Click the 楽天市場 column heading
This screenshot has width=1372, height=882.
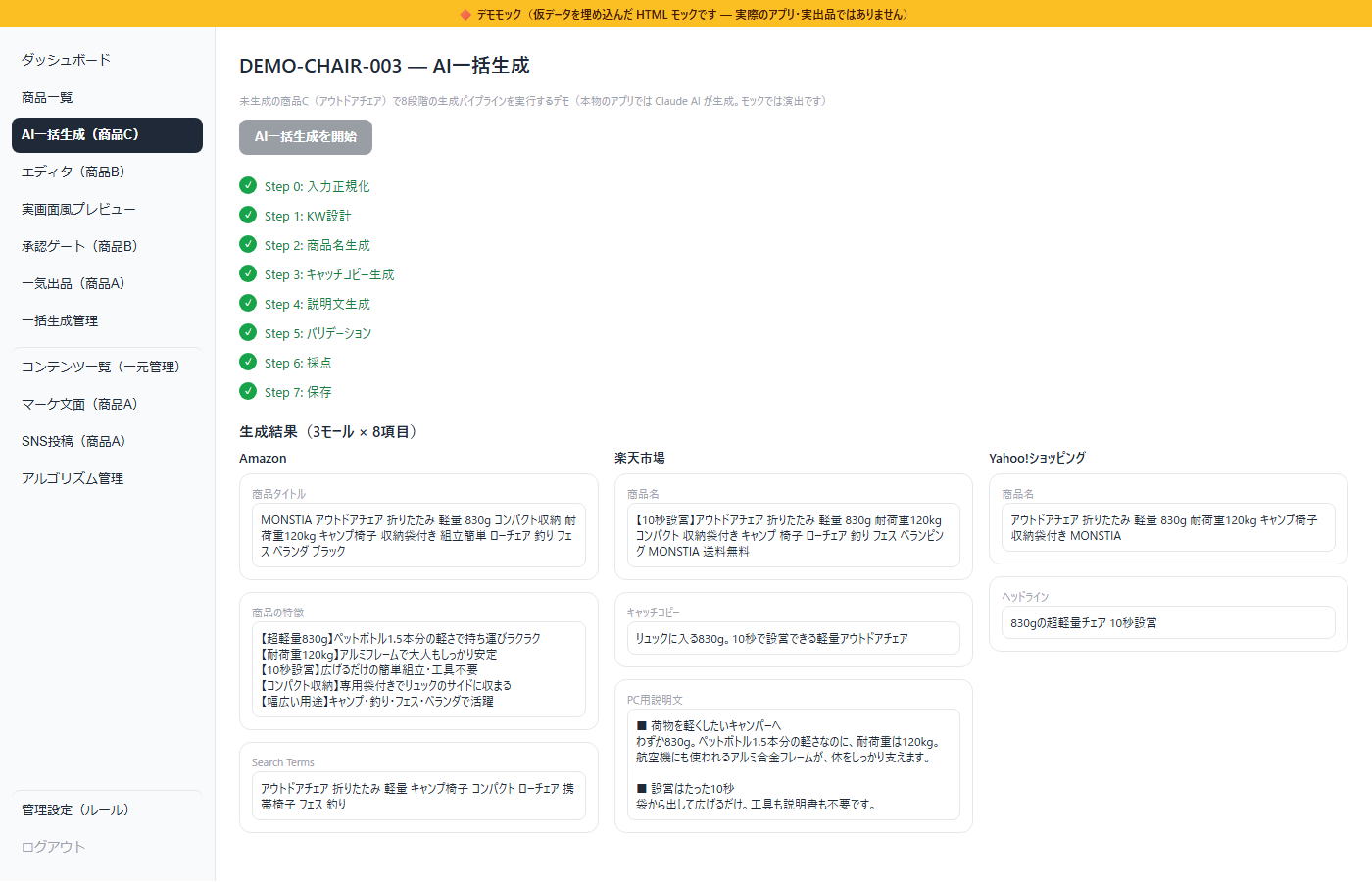tap(639, 458)
